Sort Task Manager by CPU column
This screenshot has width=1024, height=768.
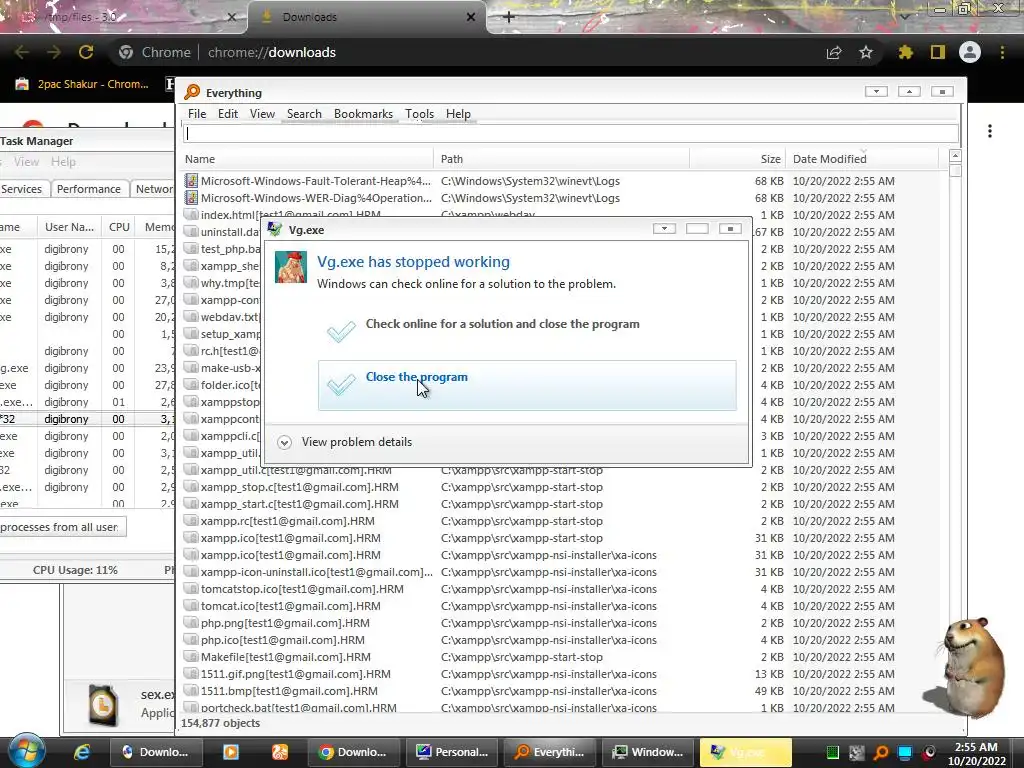tap(119, 227)
